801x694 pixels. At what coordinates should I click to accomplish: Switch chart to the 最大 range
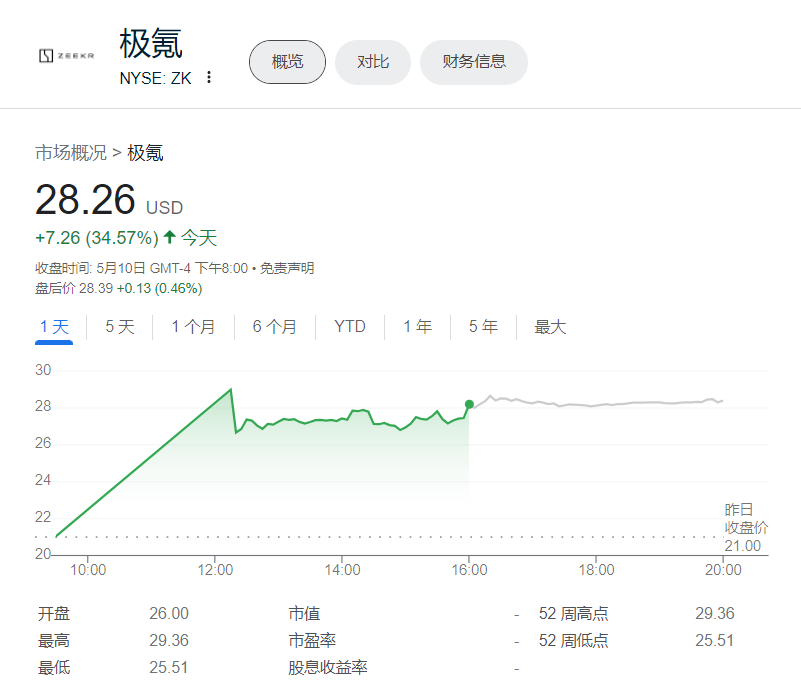(549, 326)
